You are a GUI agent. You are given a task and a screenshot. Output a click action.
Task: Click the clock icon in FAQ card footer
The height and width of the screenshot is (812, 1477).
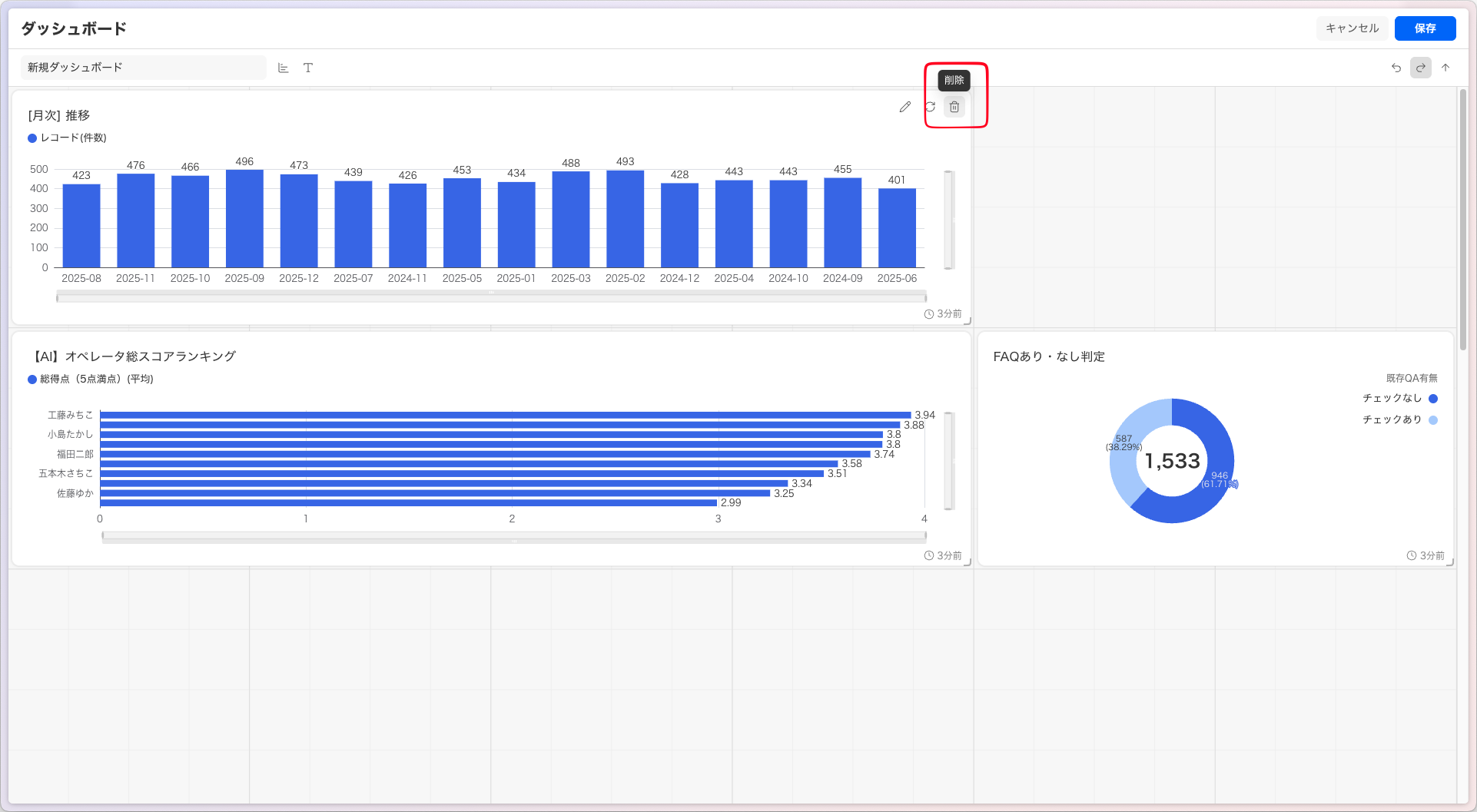1412,555
